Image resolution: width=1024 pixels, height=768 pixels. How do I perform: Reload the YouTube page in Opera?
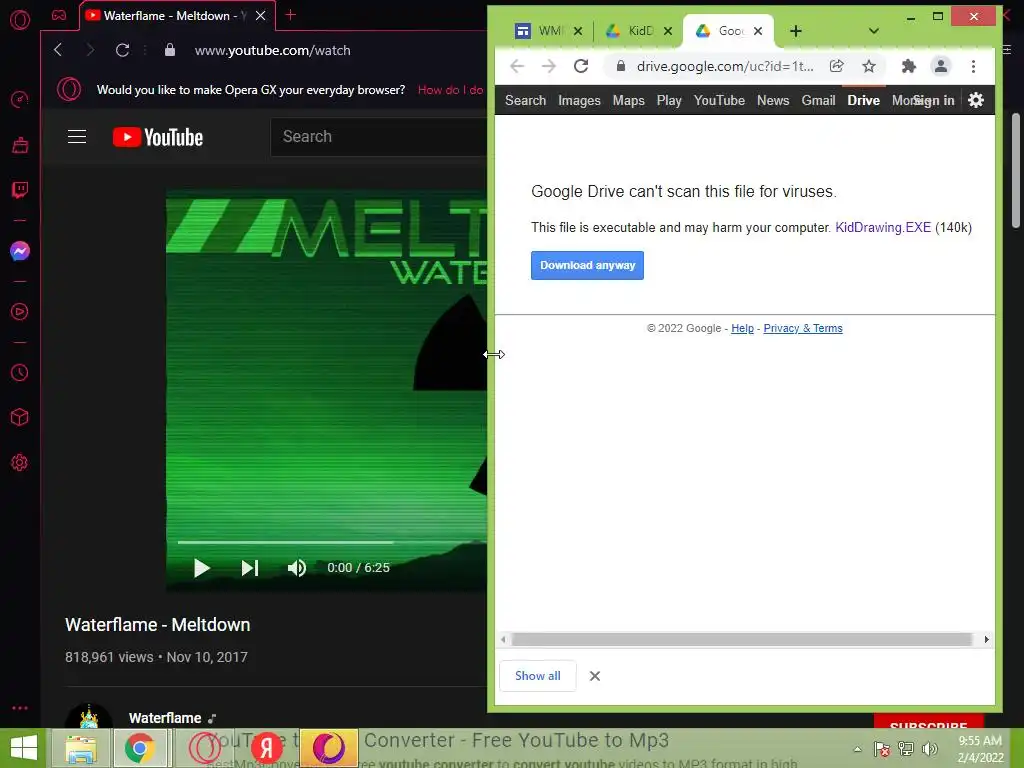pos(122,50)
